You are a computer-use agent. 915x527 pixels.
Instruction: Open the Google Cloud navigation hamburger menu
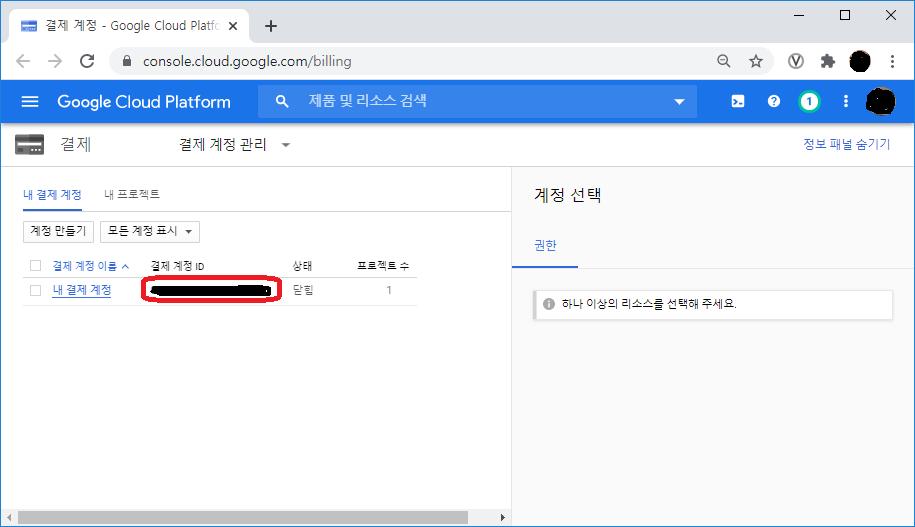coord(30,102)
